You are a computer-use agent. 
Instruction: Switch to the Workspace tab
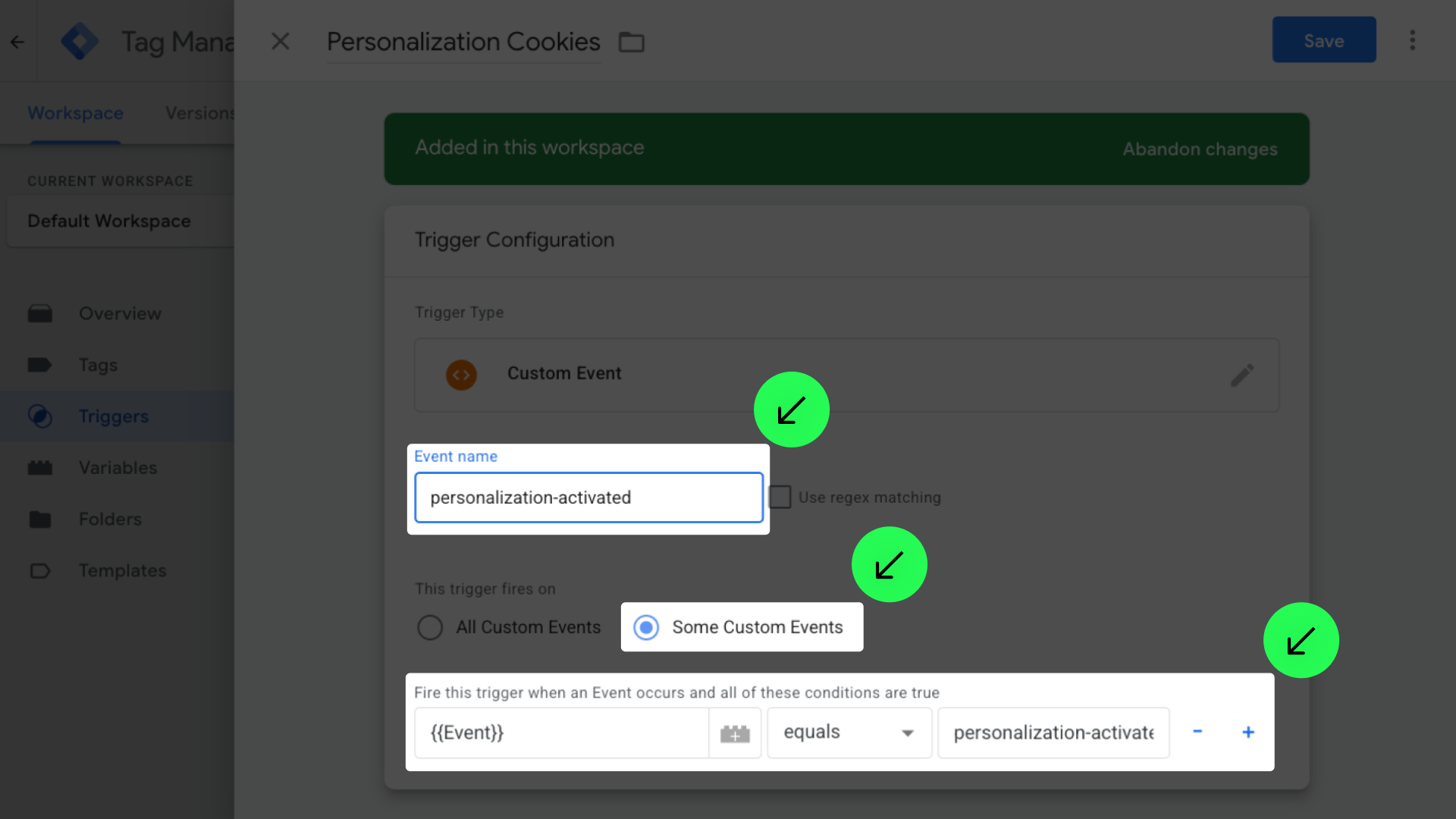pos(75,112)
